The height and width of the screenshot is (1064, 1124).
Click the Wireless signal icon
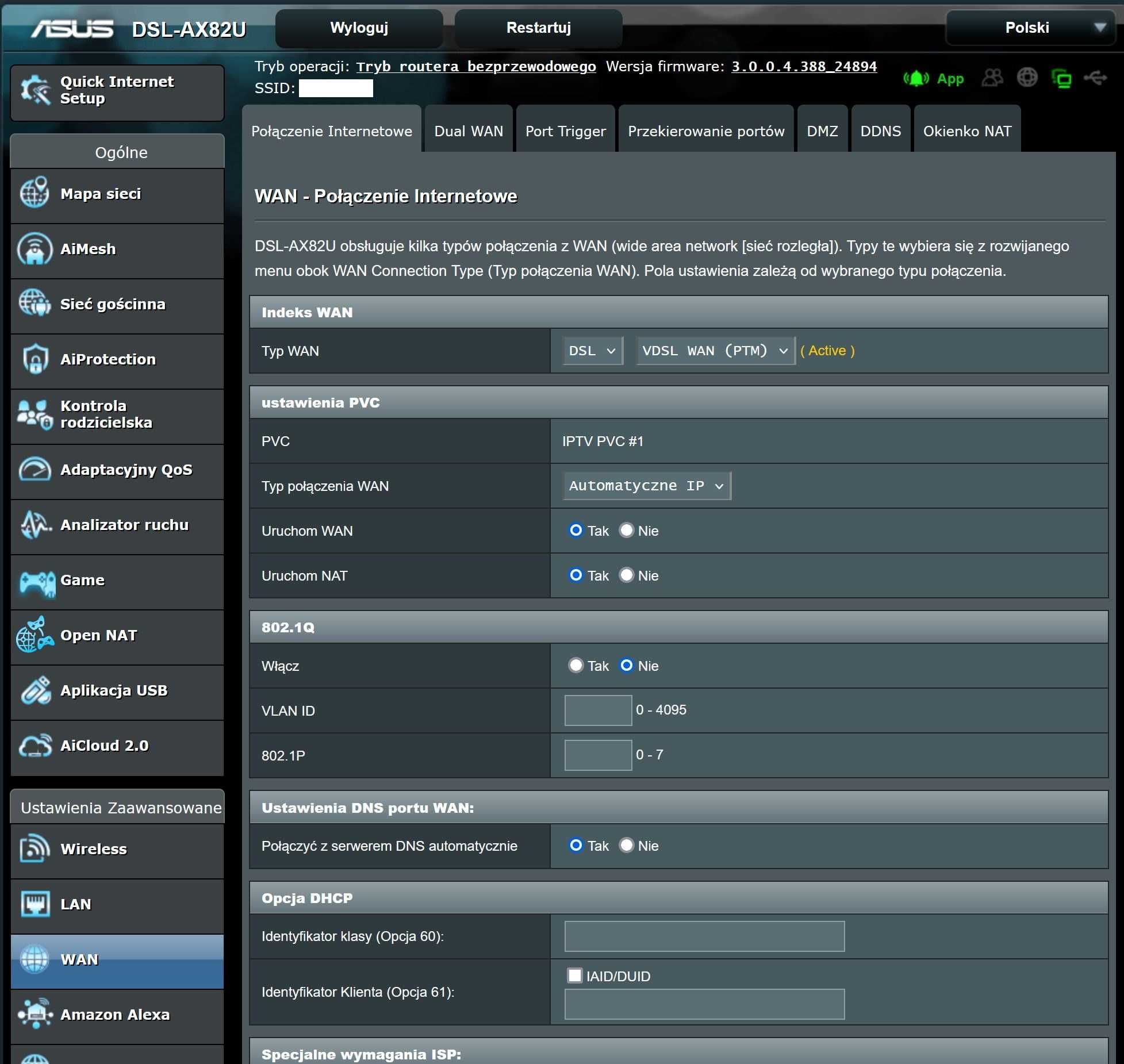pos(34,848)
